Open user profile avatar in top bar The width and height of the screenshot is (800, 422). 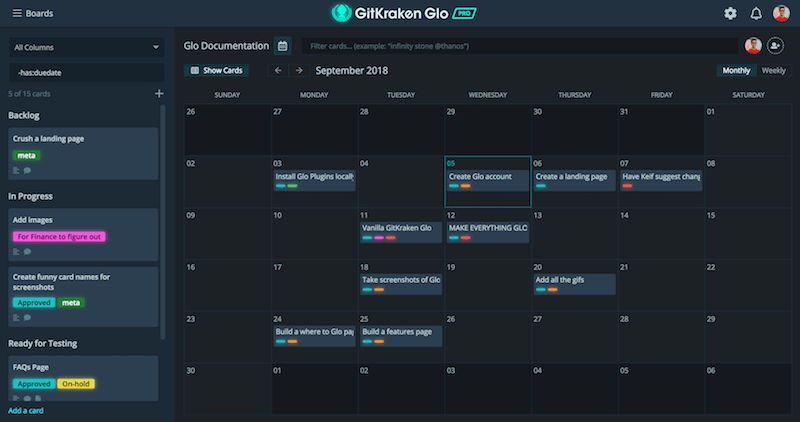click(x=781, y=13)
